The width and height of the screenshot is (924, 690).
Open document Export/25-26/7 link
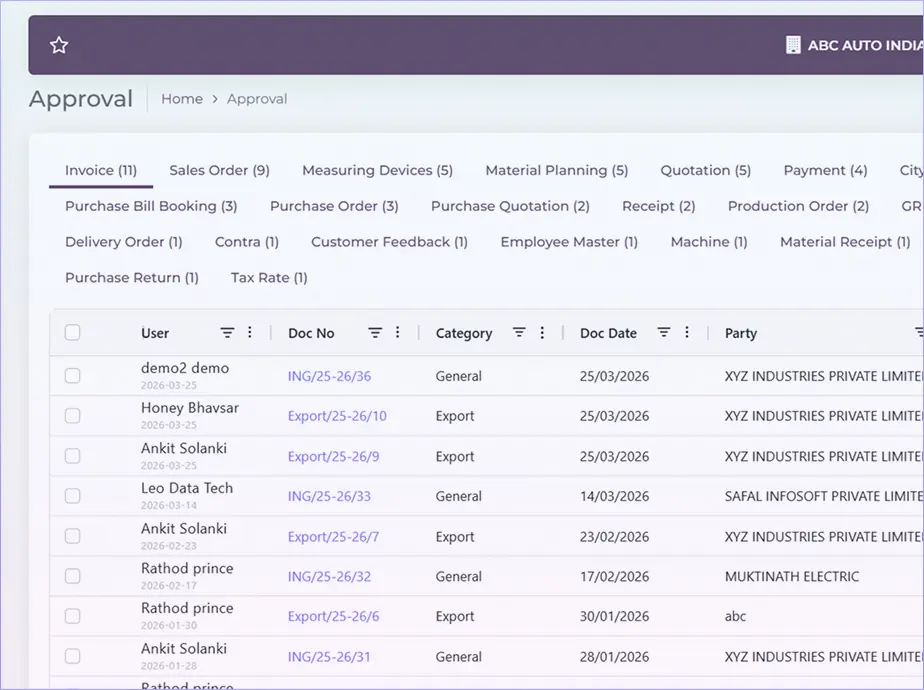click(334, 536)
